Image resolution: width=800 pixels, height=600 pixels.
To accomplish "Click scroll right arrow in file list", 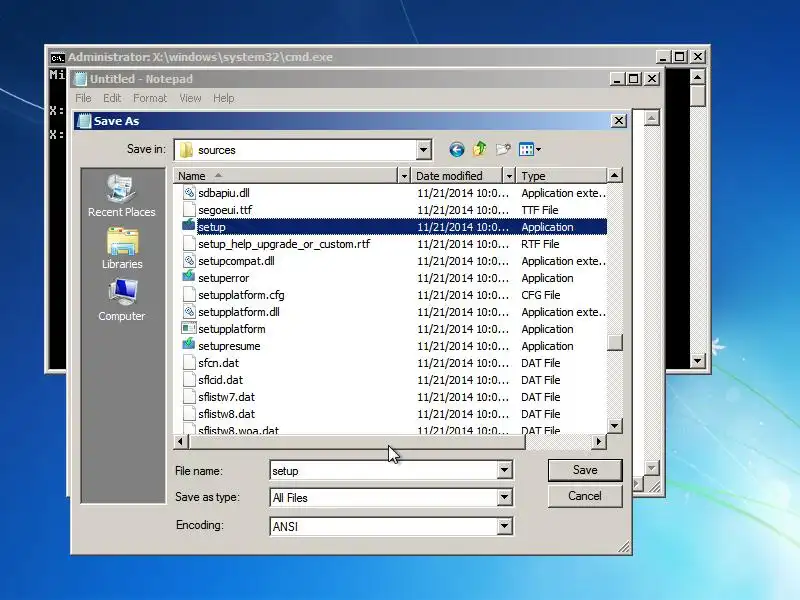I will coord(599,441).
